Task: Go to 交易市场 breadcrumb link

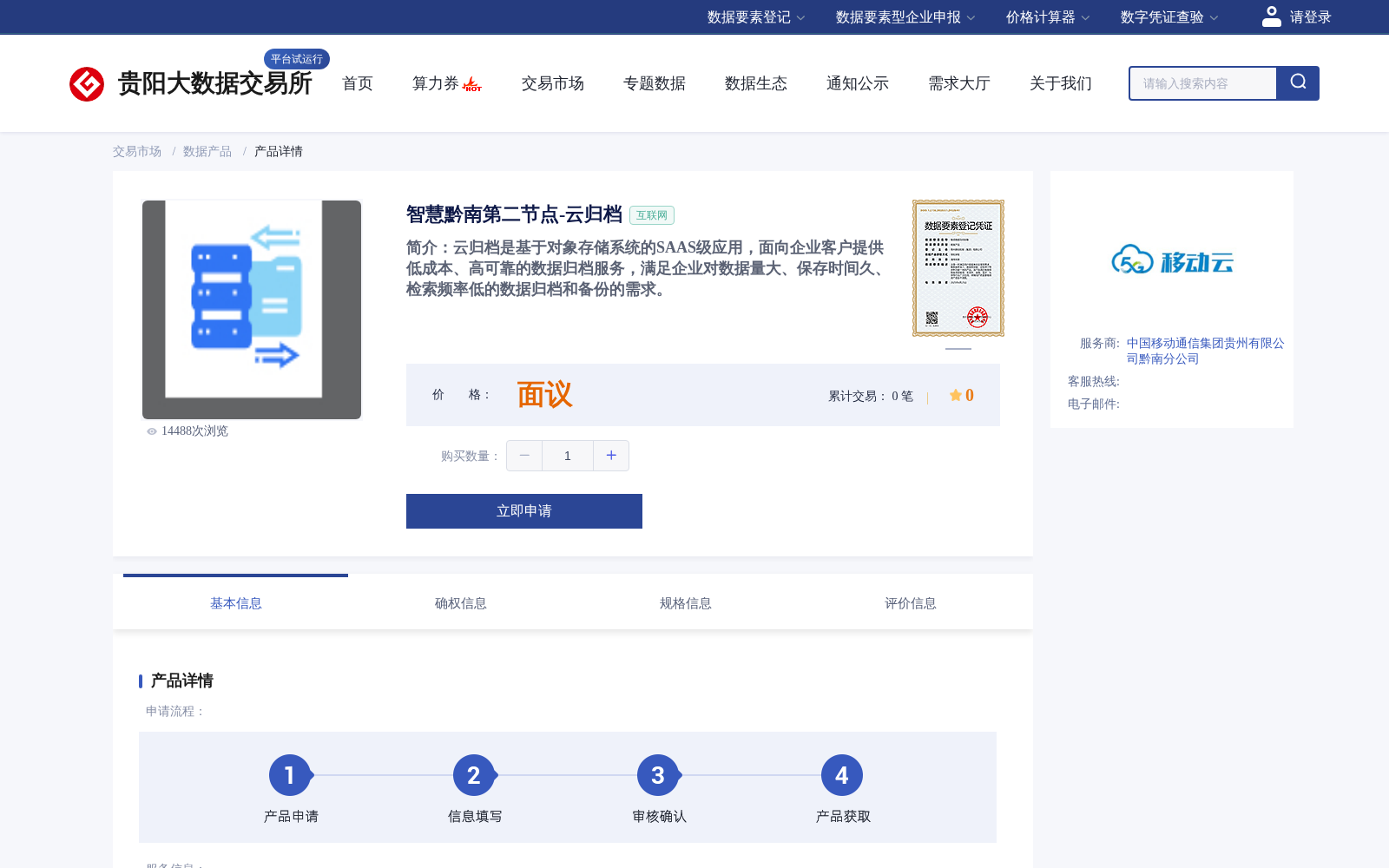Action: pyautogui.click(x=137, y=151)
